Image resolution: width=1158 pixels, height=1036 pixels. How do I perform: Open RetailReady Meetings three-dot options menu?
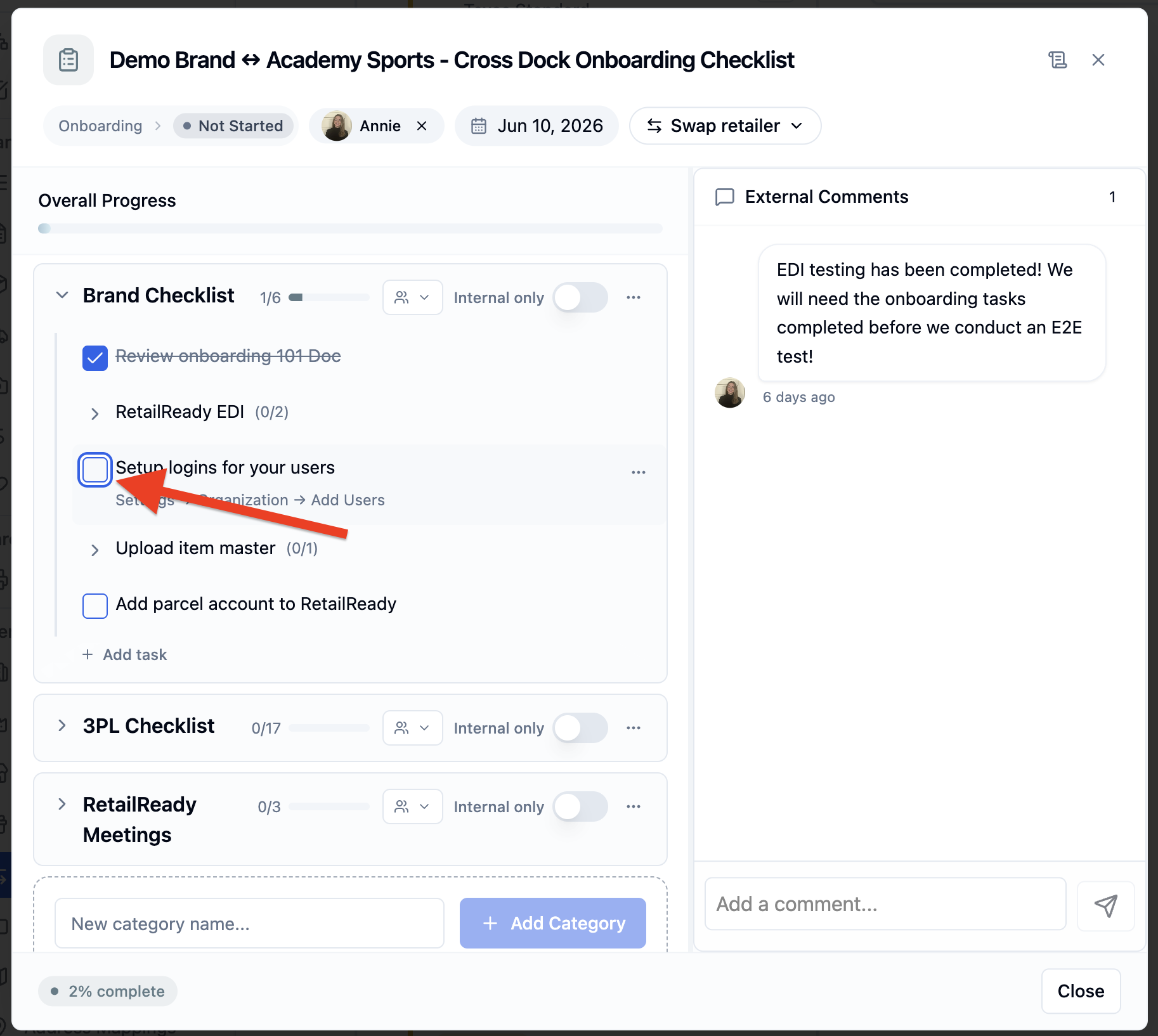[x=634, y=806]
